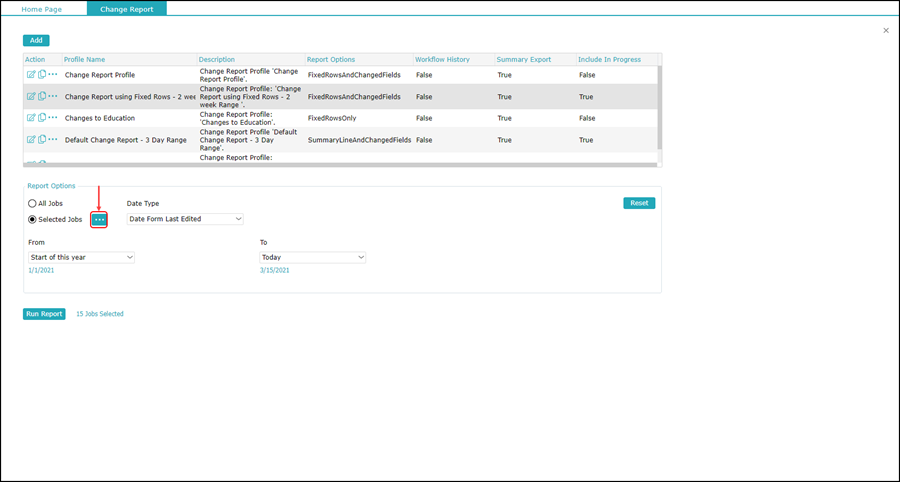Viewport: 901px width, 482px height.
Task: Sort by the Include In Progress column header
Action: click(x=610, y=59)
